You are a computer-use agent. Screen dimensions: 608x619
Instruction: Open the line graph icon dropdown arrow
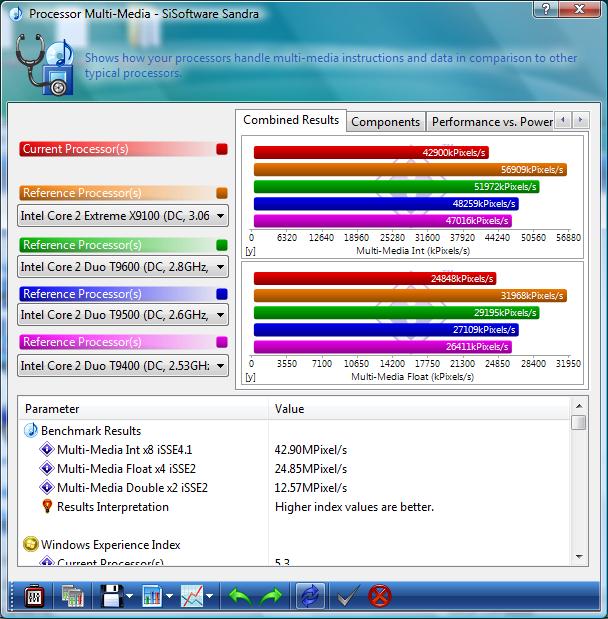tap(209, 596)
